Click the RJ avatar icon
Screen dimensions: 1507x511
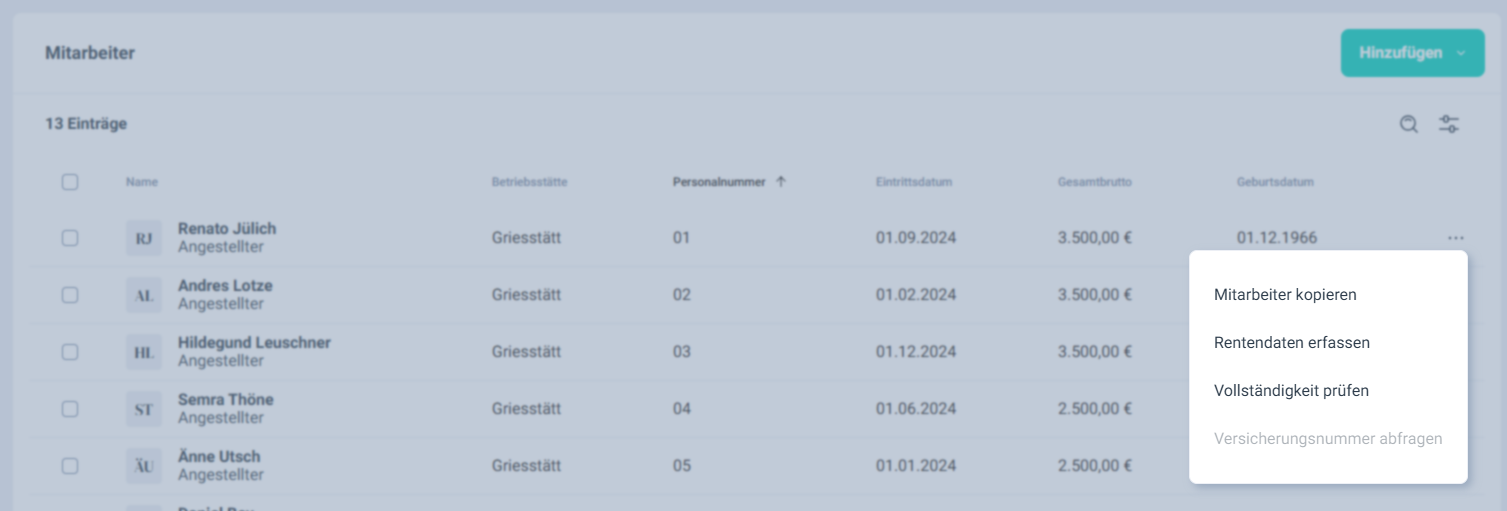[x=143, y=238]
